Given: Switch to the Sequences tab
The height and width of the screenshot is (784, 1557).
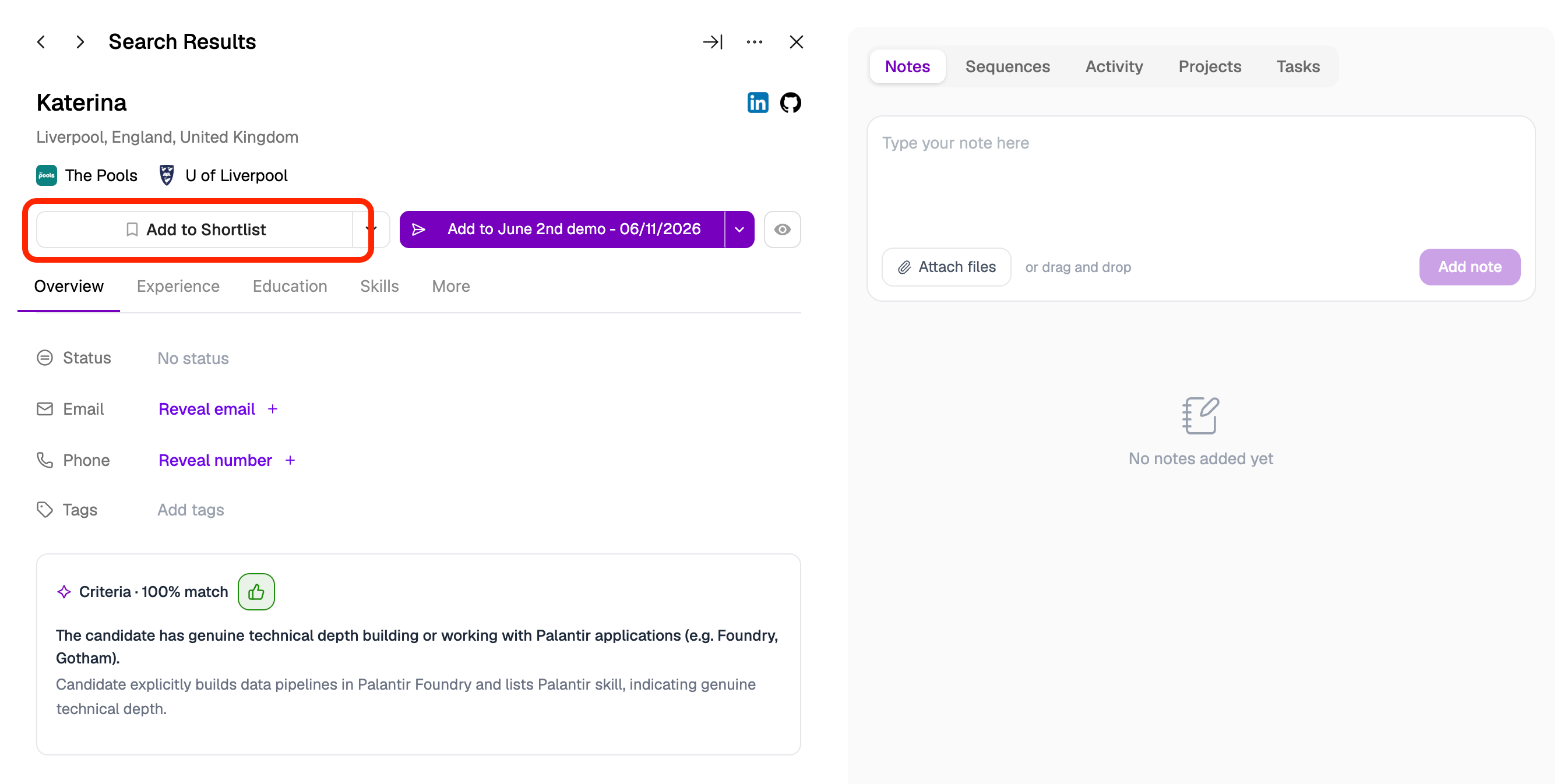Looking at the screenshot, I should click(x=1008, y=66).
